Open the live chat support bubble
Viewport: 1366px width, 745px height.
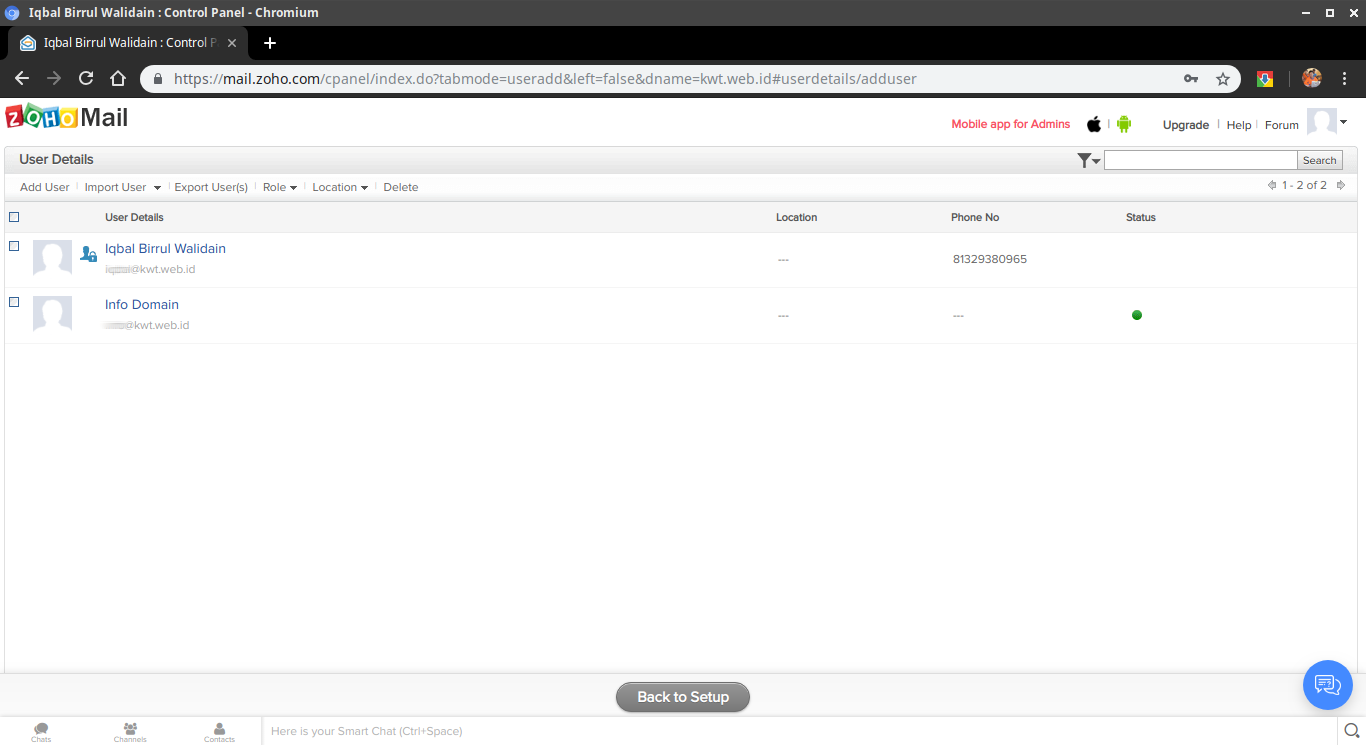pyautogui.click(x=1327, y=685)
